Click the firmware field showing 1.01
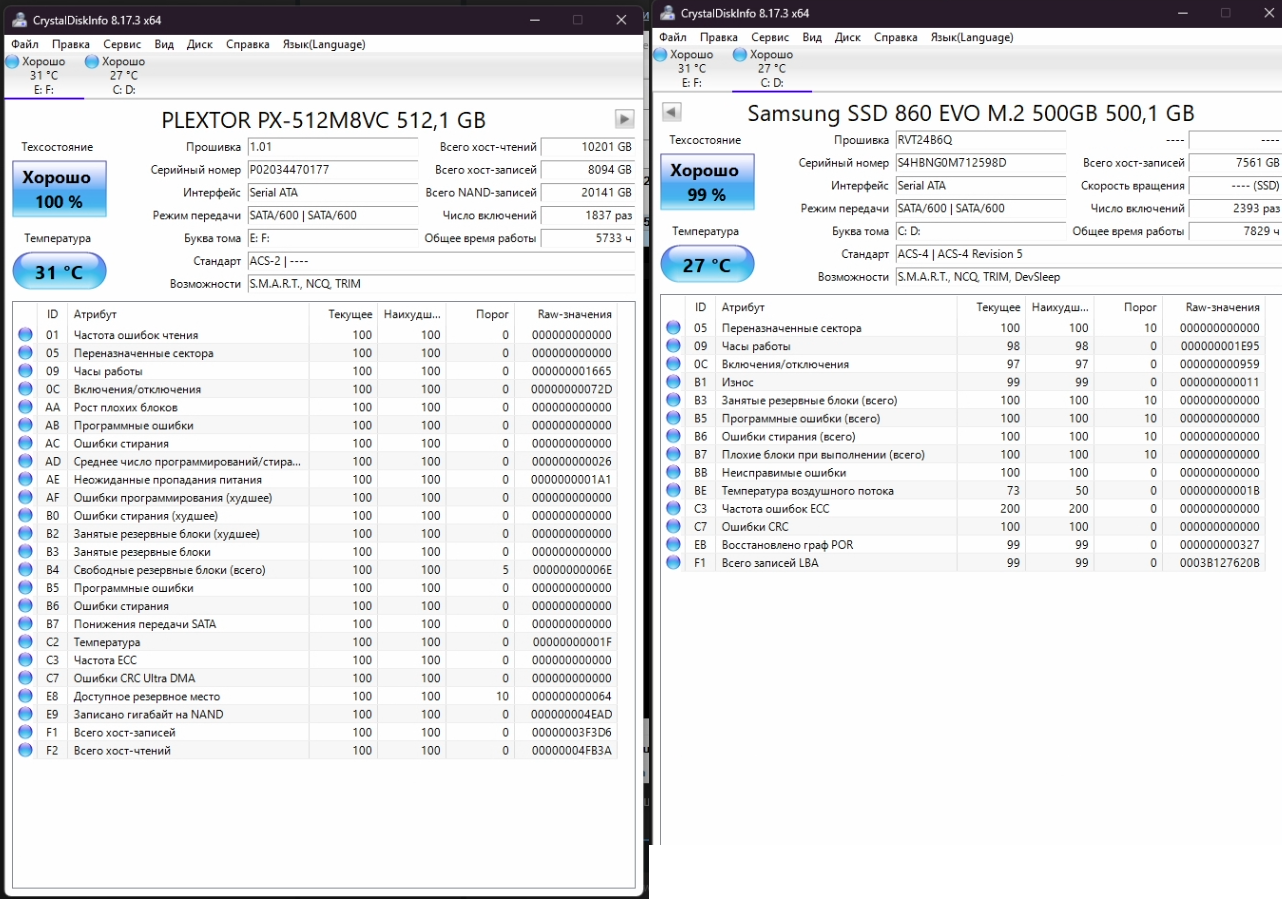 point(332,147)
